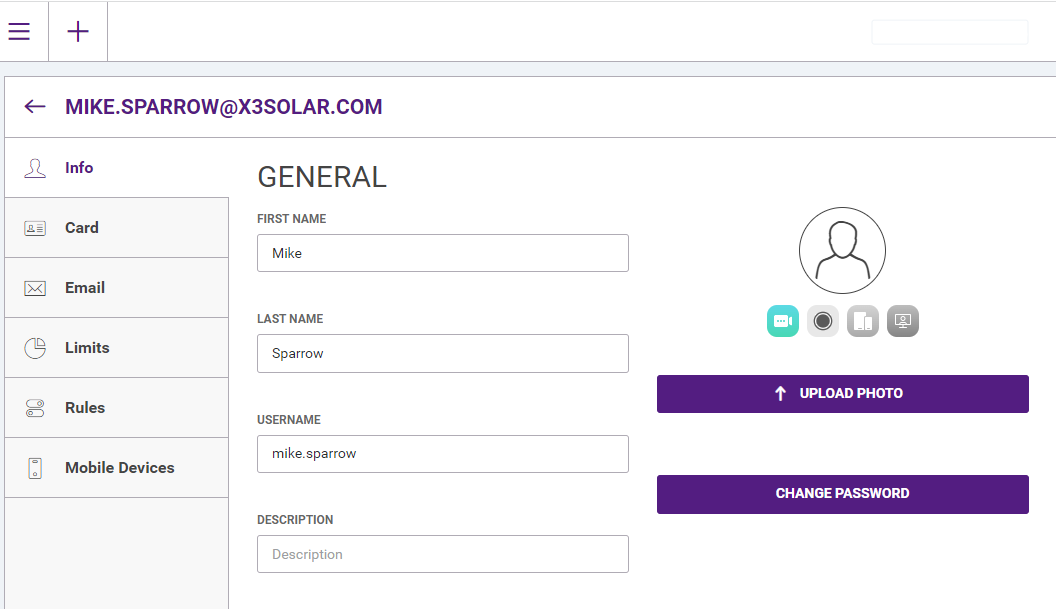Click the desktop monitor icon
This screenshot has height=609, width=1056.
[903, 321]
